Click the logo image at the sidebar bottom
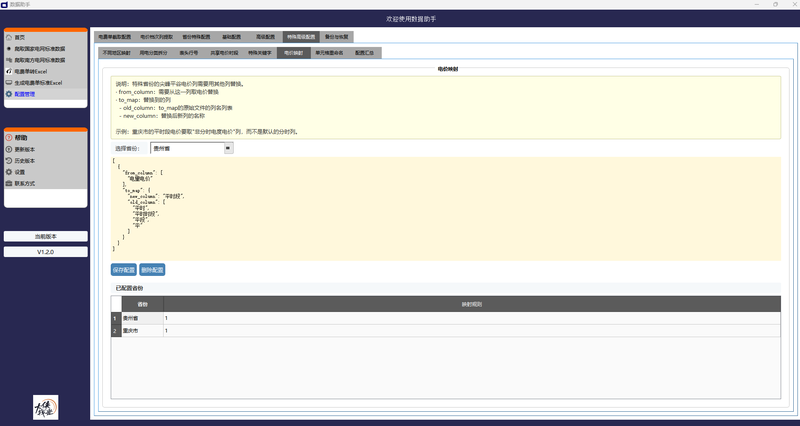800x426 pixels. [45, 407]
